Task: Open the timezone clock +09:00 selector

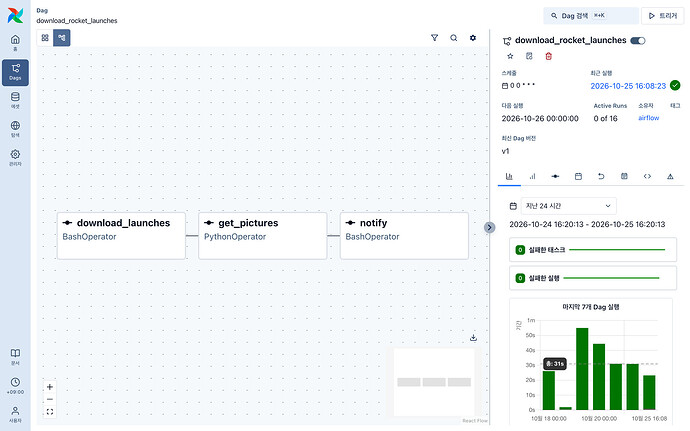Action: 15,386
